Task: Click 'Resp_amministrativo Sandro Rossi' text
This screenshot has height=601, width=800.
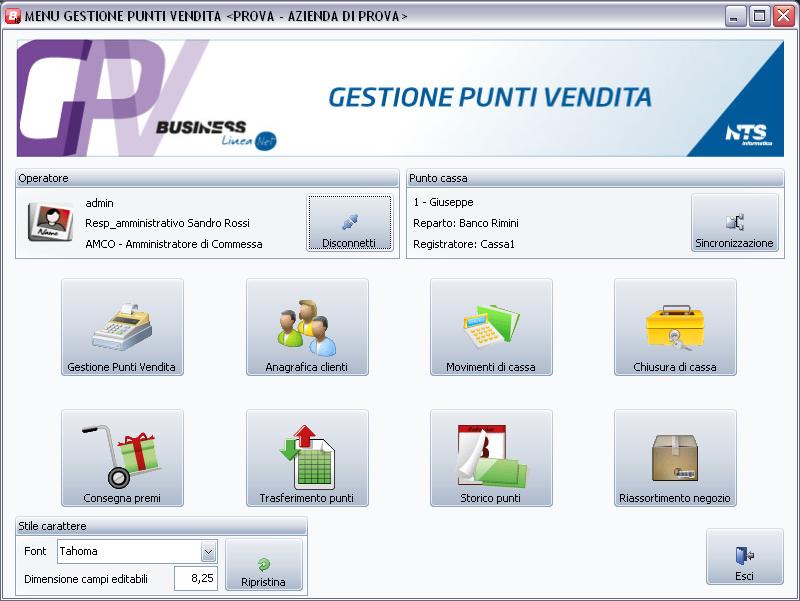Action: [x=167, y=223]
